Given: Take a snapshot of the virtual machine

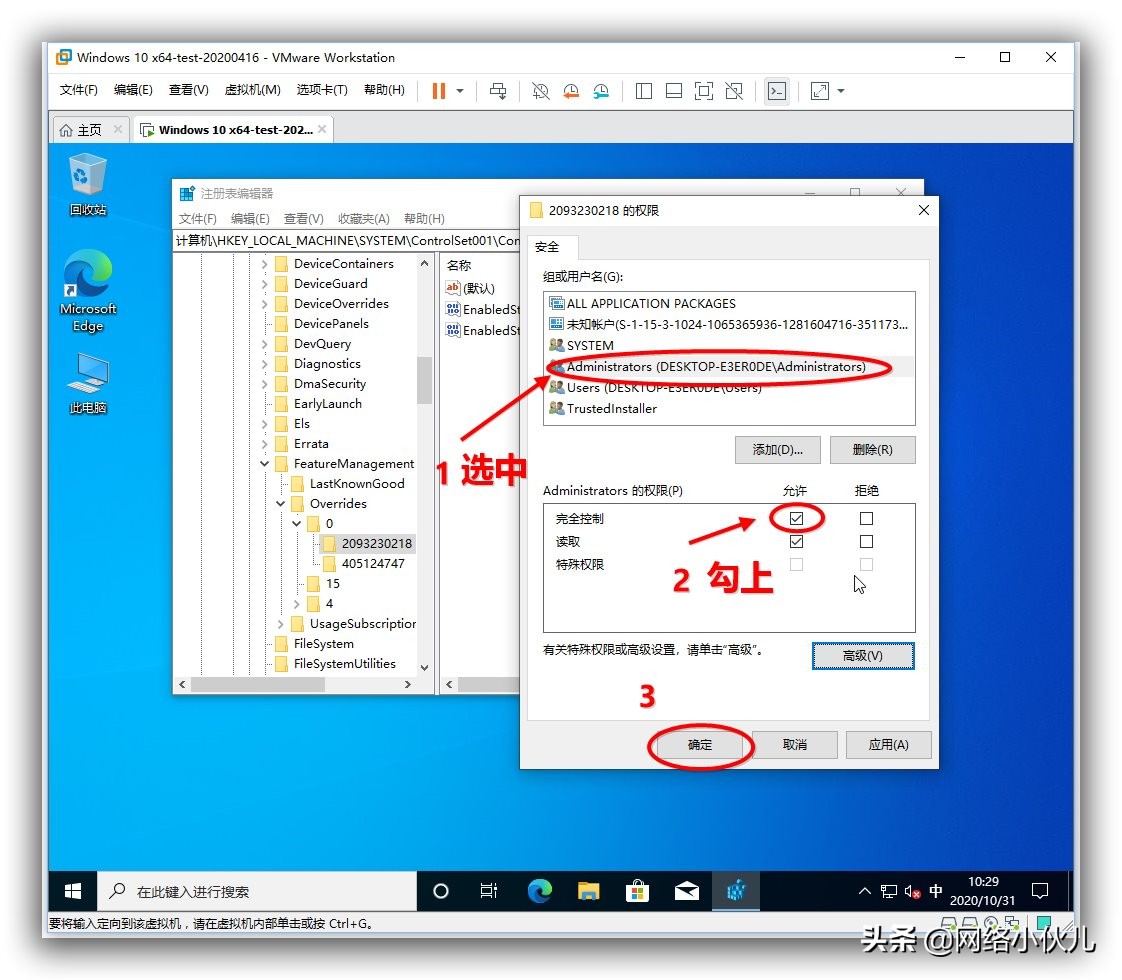Looking at the screenshot, I should tap(540, 91).
